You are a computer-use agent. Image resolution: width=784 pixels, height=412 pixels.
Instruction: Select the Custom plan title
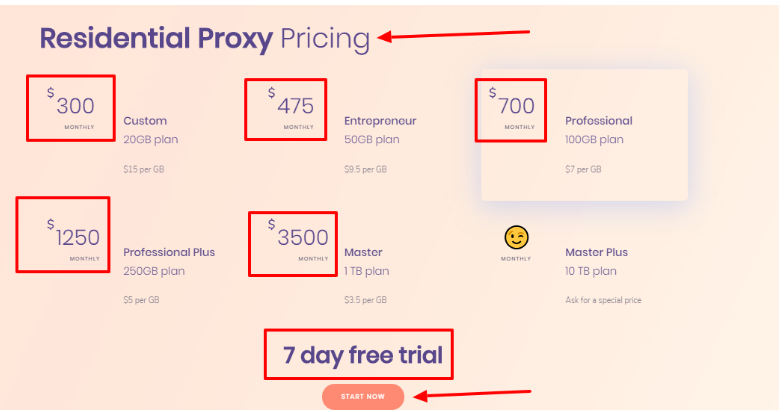(145, 121)
